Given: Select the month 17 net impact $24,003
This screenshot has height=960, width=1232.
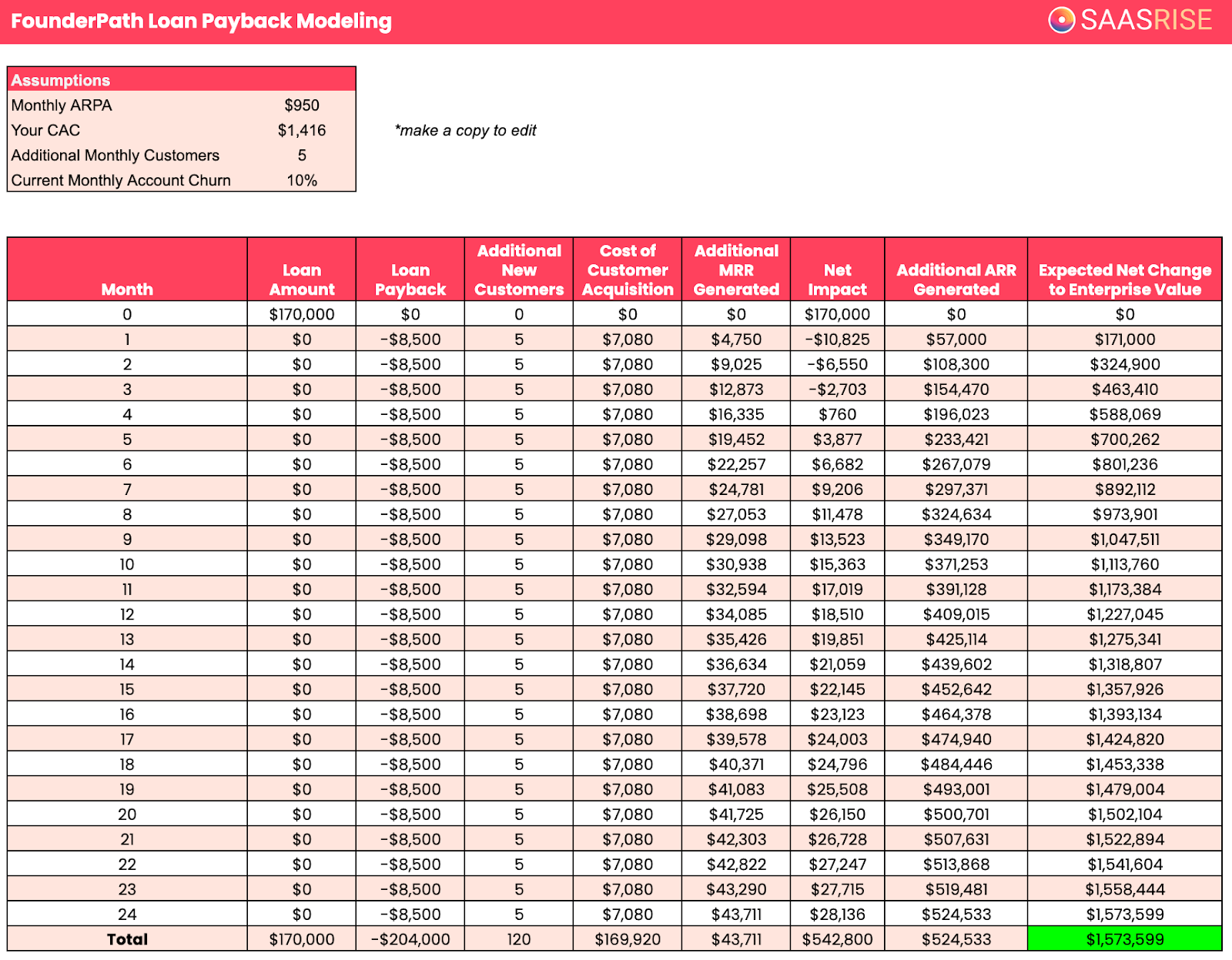Looking at the screenshot, I should pyautogui.click(x=838, y=739).
